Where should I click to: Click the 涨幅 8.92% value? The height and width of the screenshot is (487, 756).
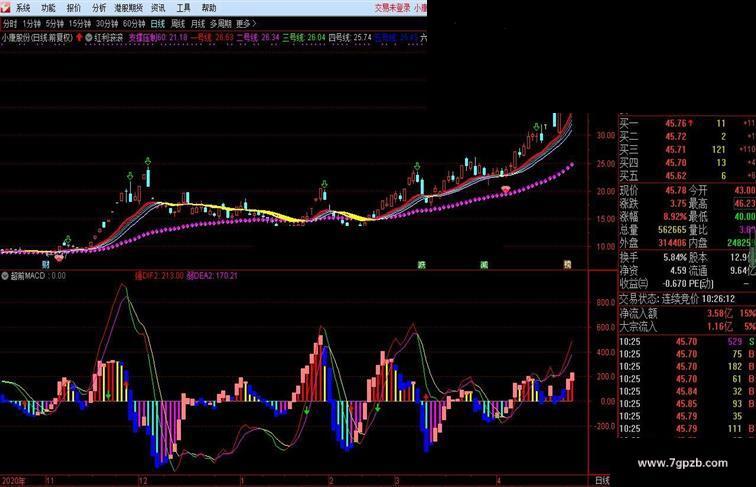tap(675, 216)
